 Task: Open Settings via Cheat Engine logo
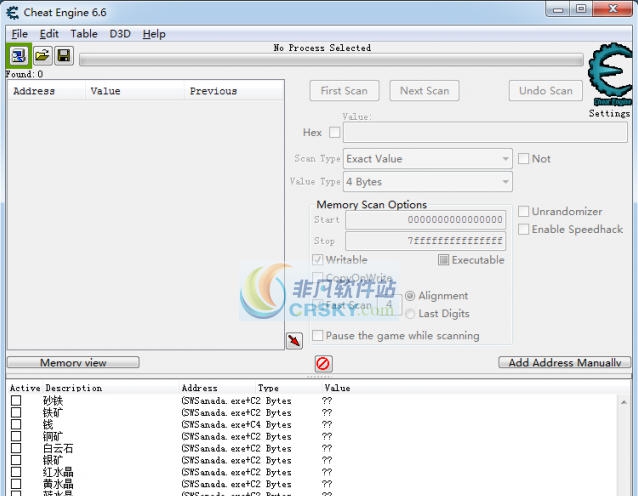(x=610, y=74)
